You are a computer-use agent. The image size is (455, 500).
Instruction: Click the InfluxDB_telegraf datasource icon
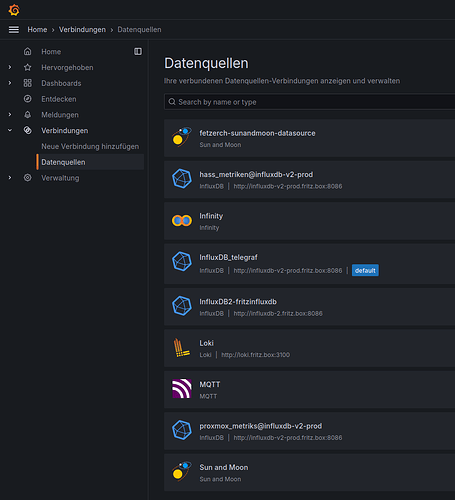coord(182,261)
